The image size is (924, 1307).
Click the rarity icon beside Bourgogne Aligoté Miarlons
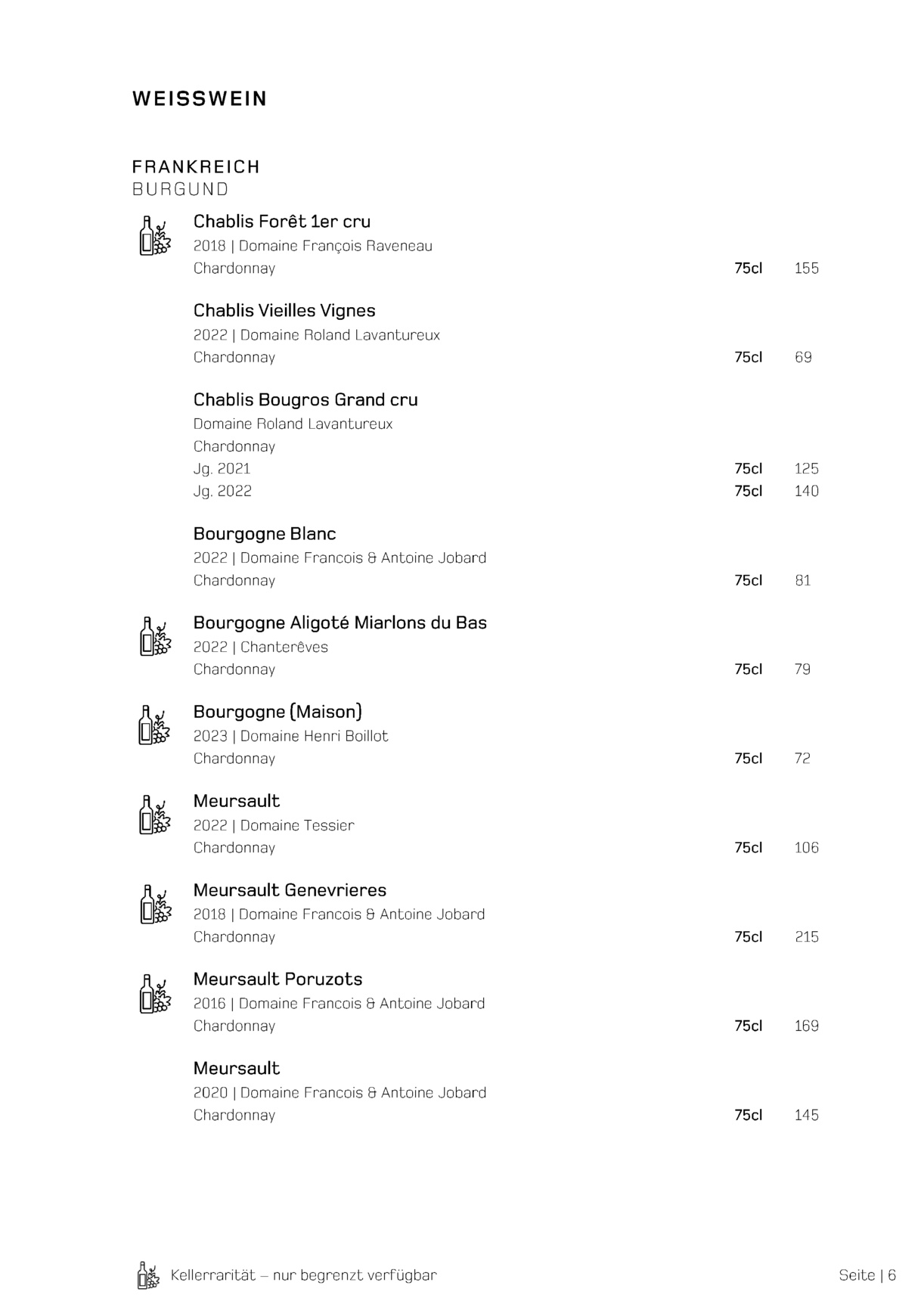(x=155, y=636)
